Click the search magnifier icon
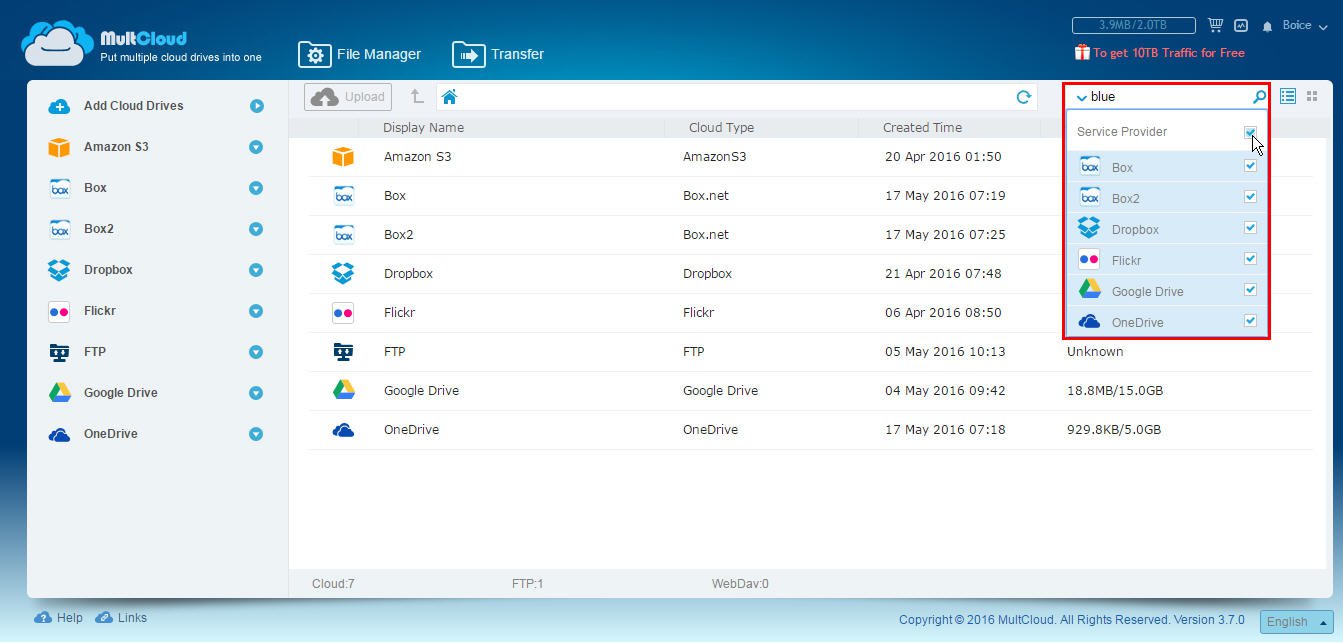The width and height of the screenshot is (1343, 643). pyautogui.click(x=1259, y=97)
